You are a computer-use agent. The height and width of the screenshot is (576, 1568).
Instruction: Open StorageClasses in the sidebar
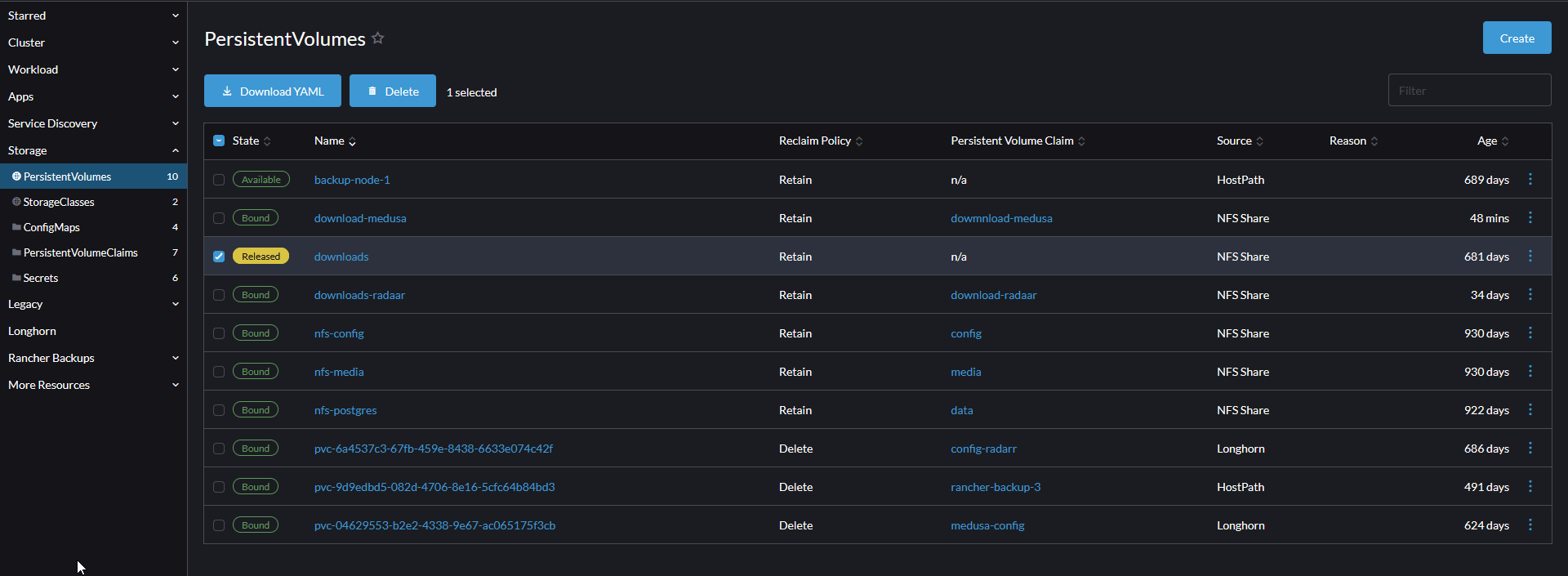[59, 202]
